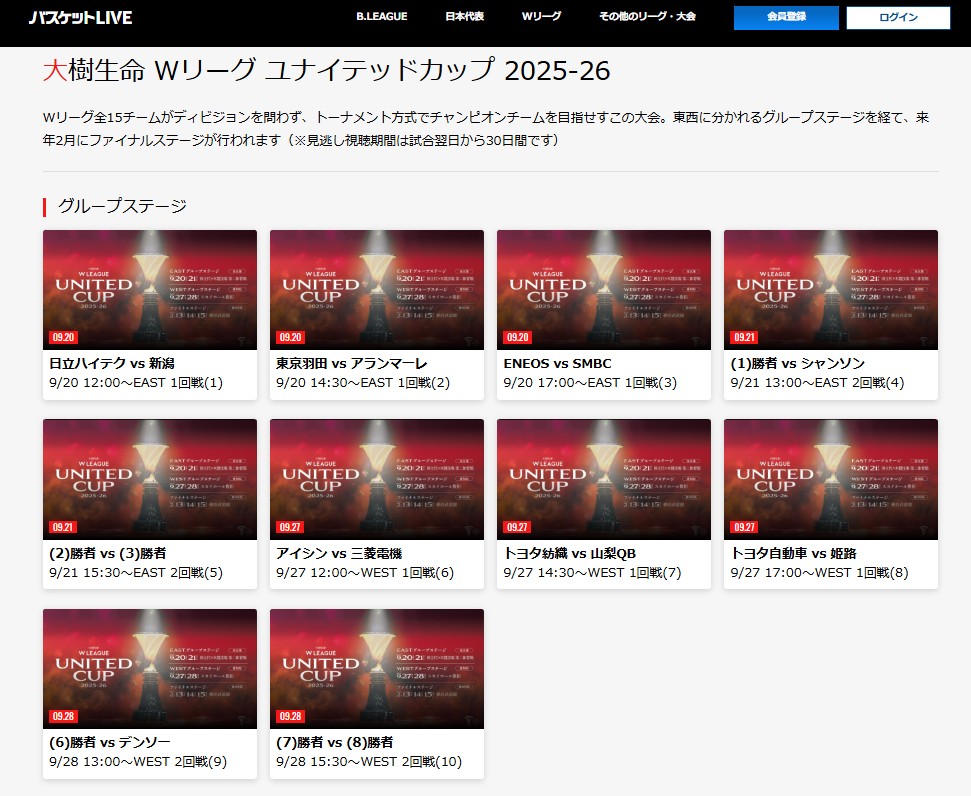The width and height of the screenshot is (971, 796).
Task: Click the グループステージ section heading
Action: point(122,206)
